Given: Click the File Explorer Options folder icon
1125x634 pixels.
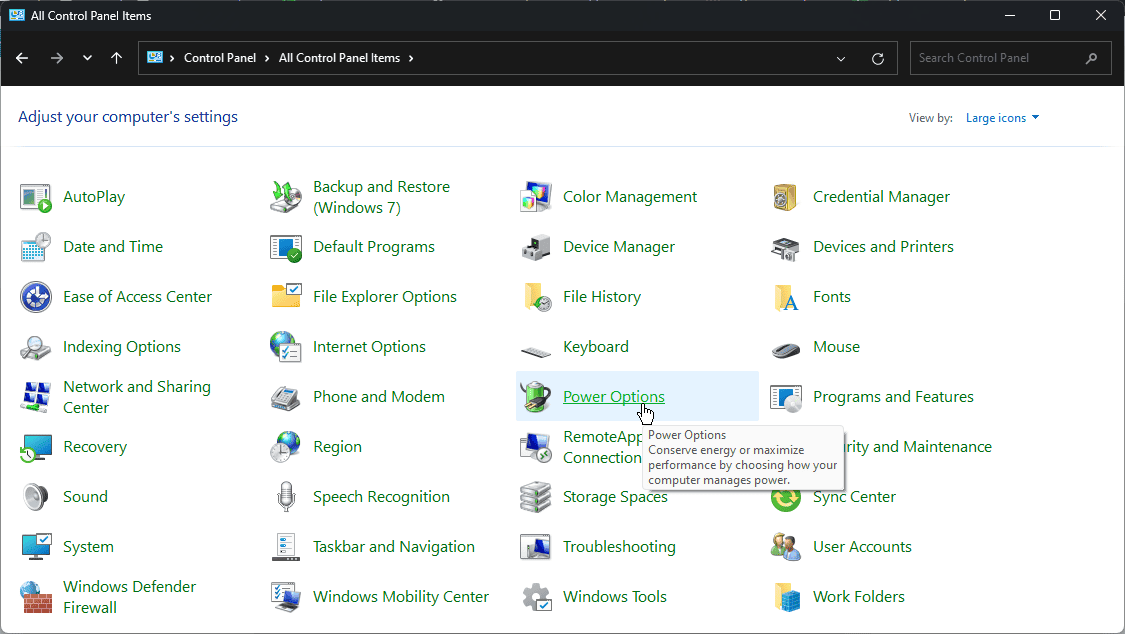Looking at the screenshot, I should pyautogui.click(x=286, y=297).
